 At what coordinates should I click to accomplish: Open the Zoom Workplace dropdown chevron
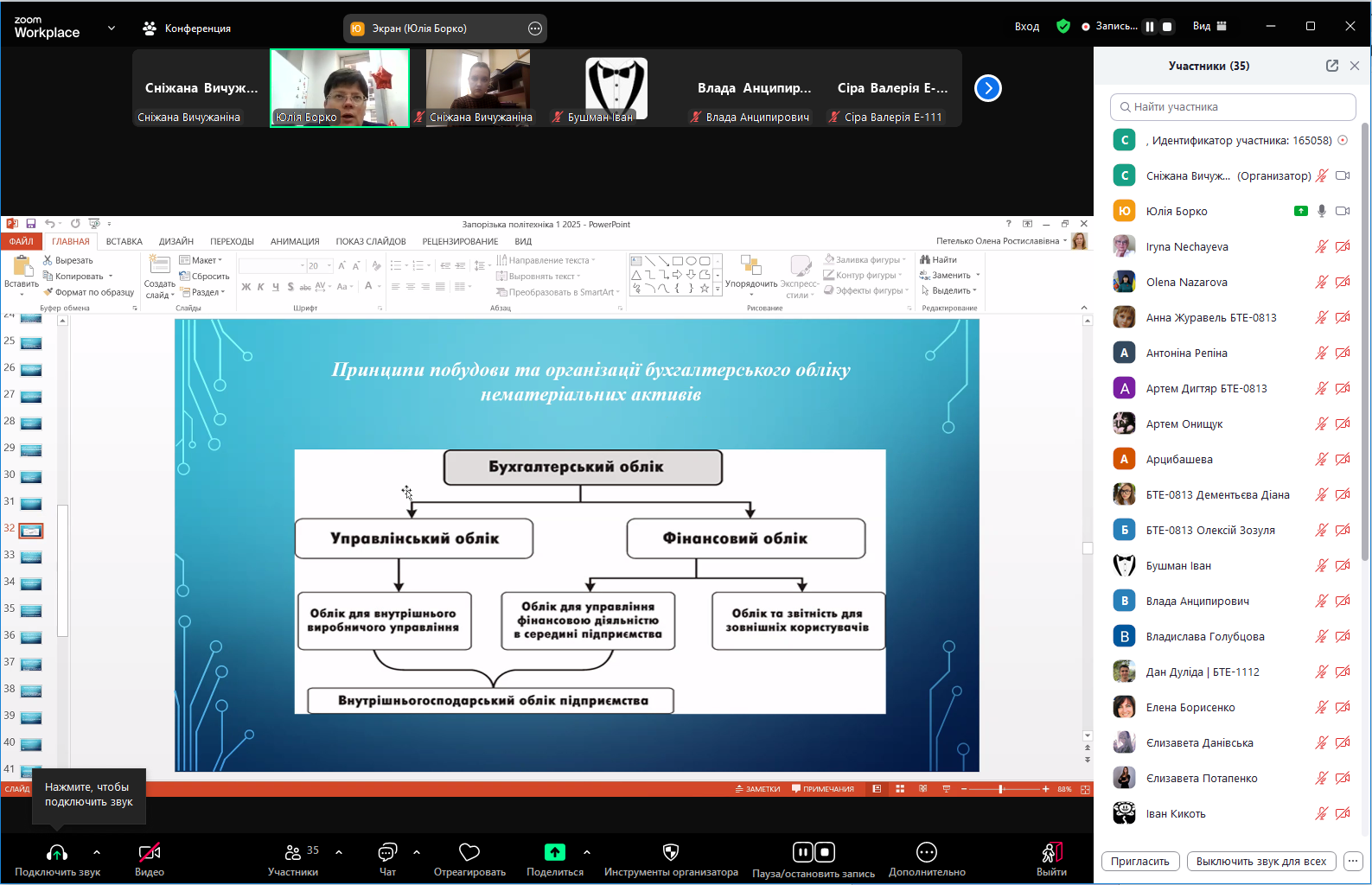[x=112, y=28]
